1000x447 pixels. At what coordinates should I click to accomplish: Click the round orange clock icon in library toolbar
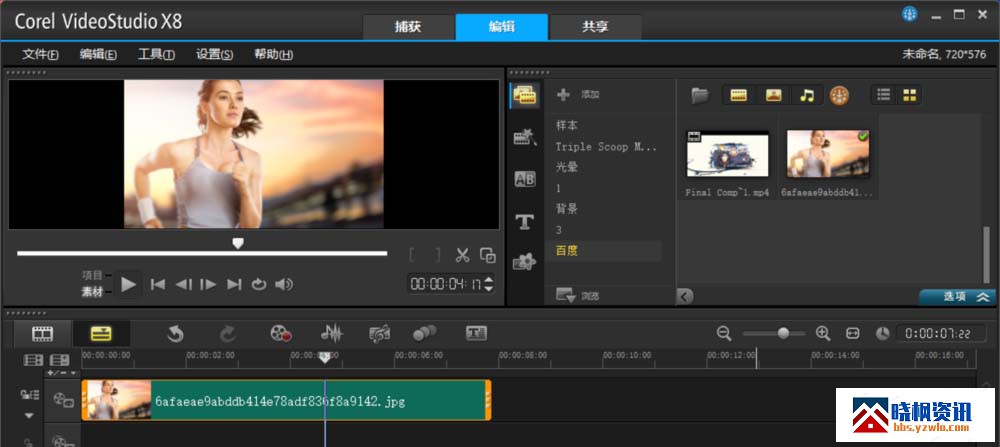pos(839,96)
